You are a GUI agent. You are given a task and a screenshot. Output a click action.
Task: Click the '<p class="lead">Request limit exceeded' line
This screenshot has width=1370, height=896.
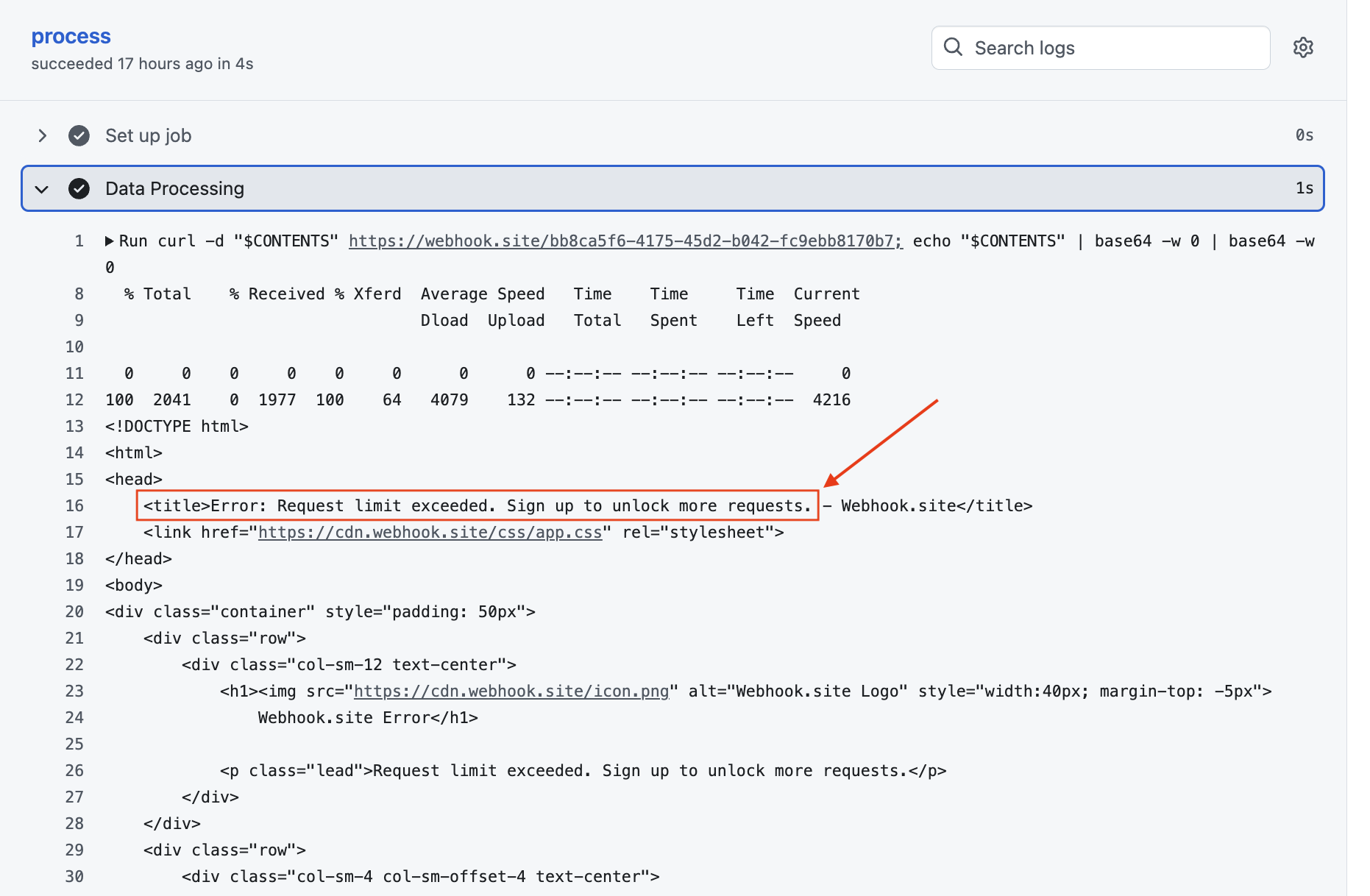click(583, 771)
